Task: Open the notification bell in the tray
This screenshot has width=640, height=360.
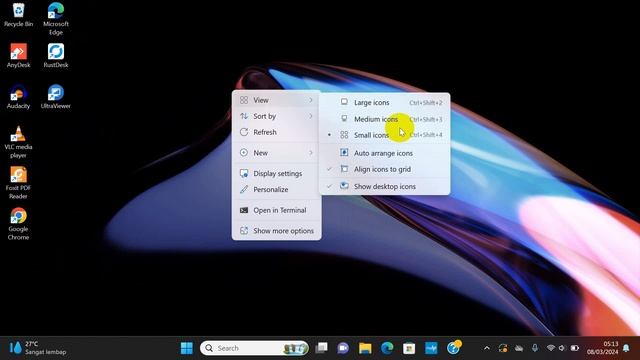Action: click(x=627, y=348)
